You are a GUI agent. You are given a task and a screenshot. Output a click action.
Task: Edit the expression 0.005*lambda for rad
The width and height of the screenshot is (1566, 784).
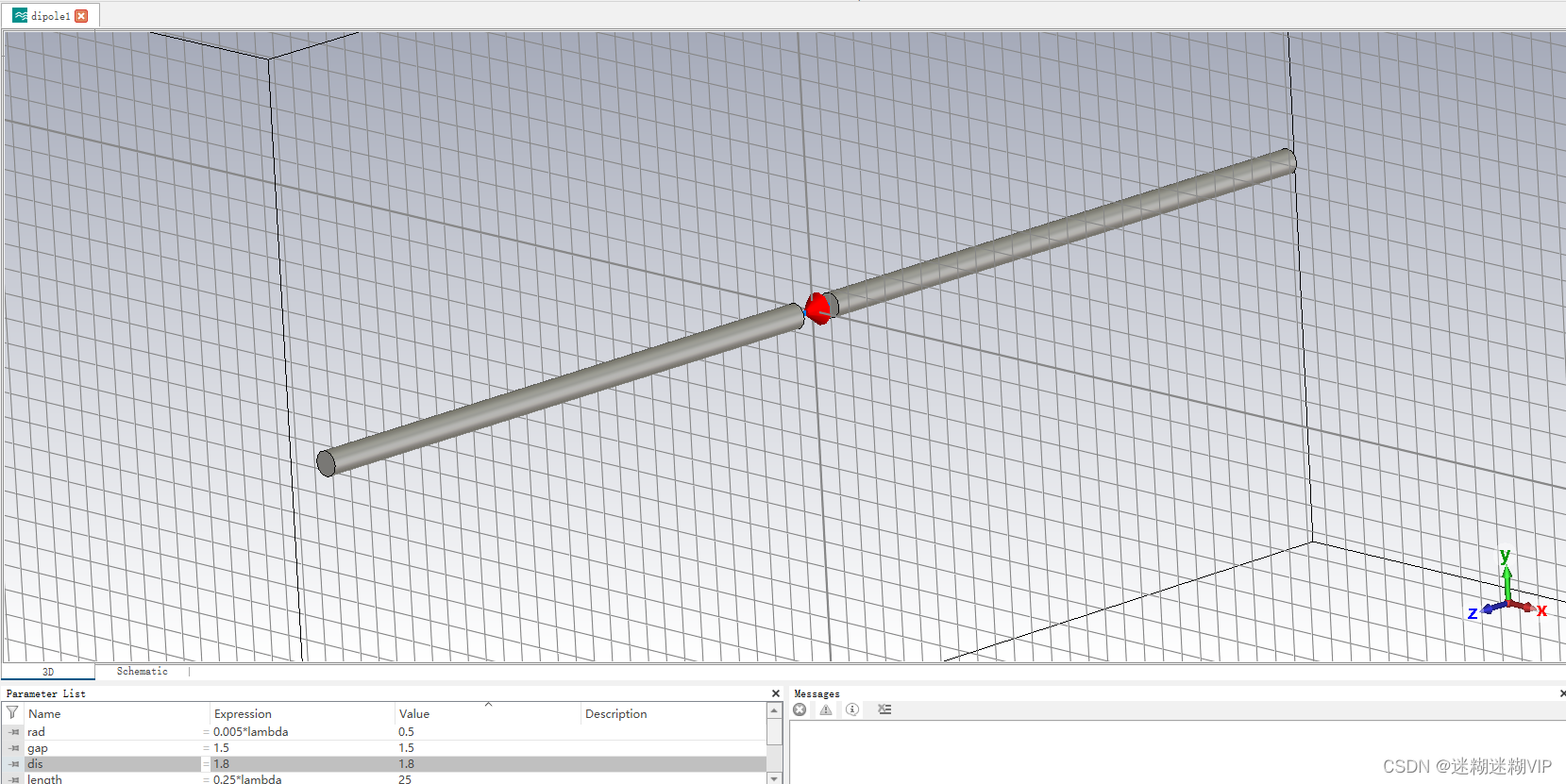coord(251,732)
